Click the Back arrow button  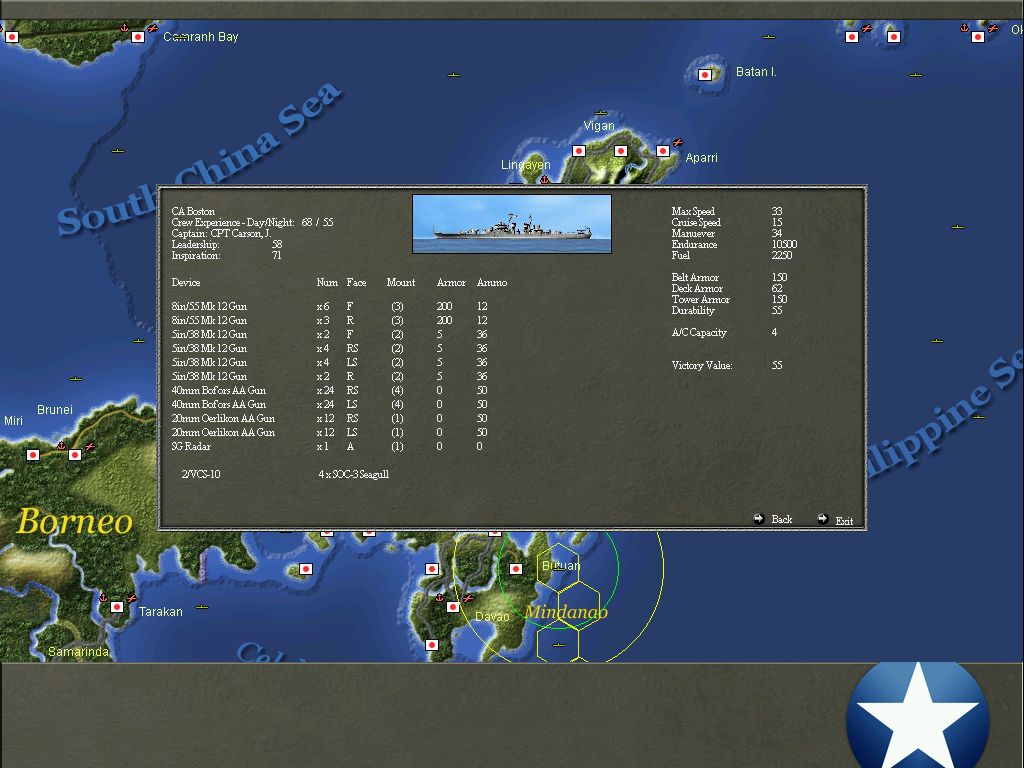(x=759, y=519)
